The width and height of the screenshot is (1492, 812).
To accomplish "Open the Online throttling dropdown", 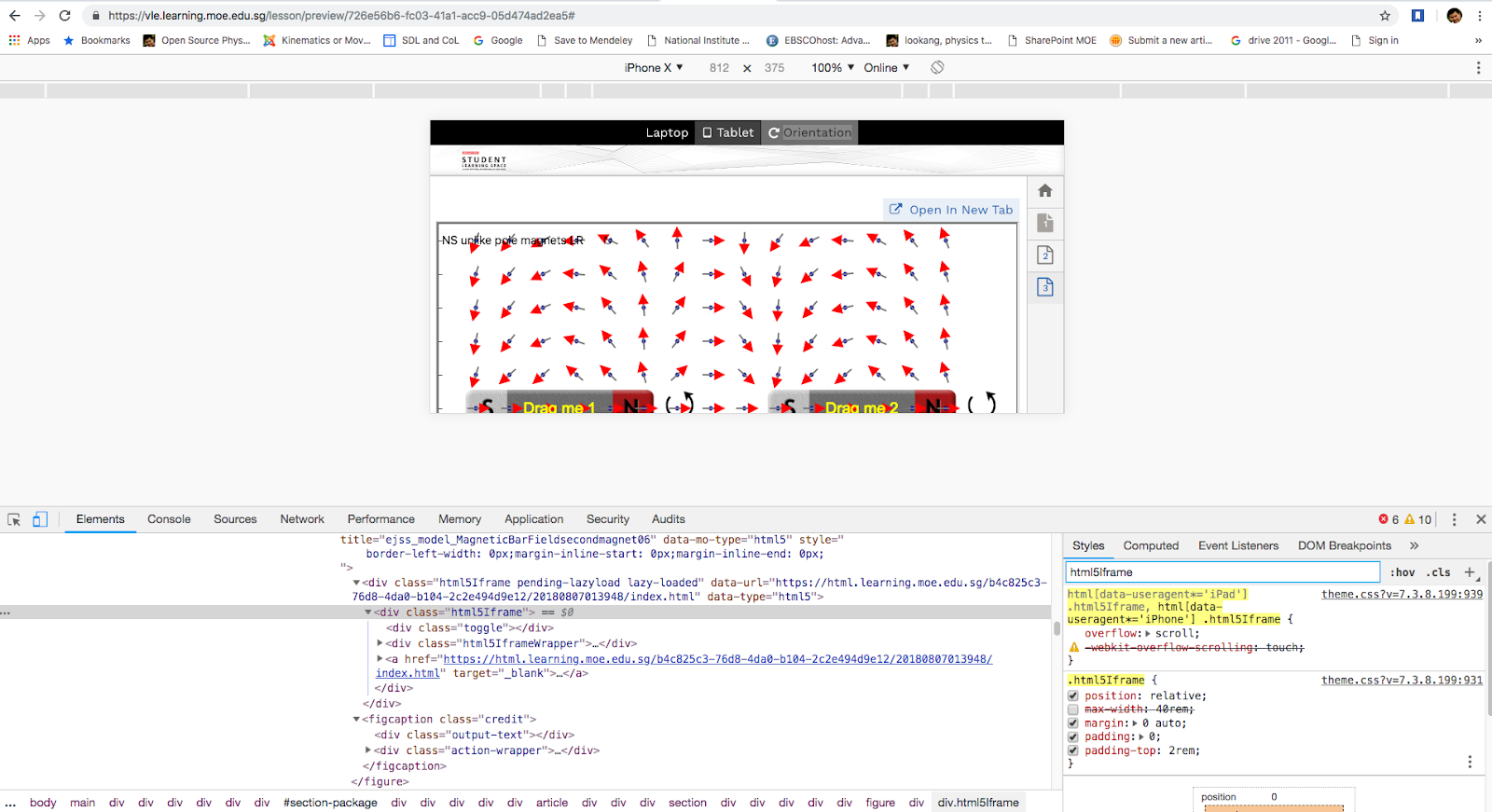I will click(886, 67).
